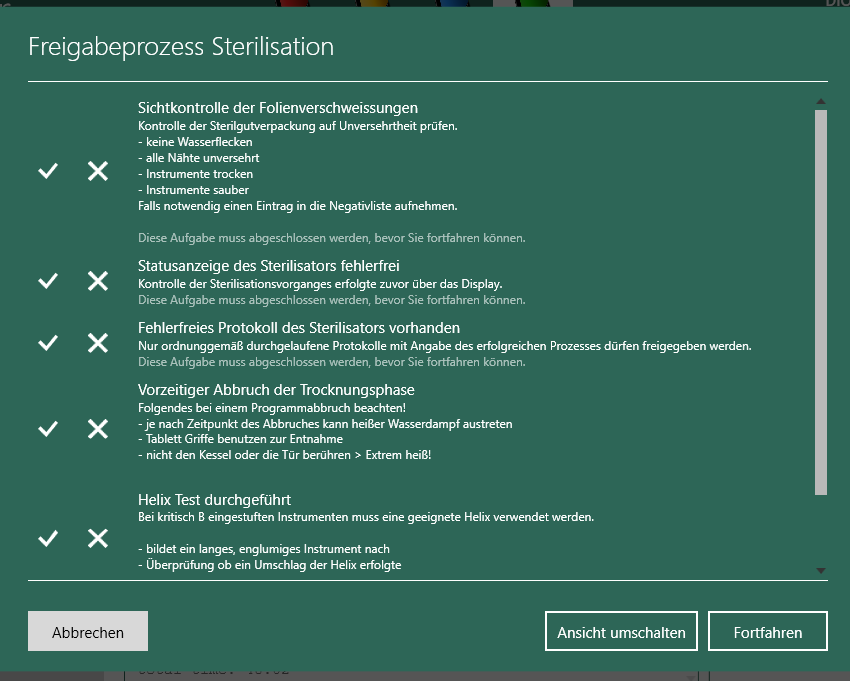Confirm Helix Test durchgeführt with checkmark
Screen dimensions: 850x681
point(48,538)
